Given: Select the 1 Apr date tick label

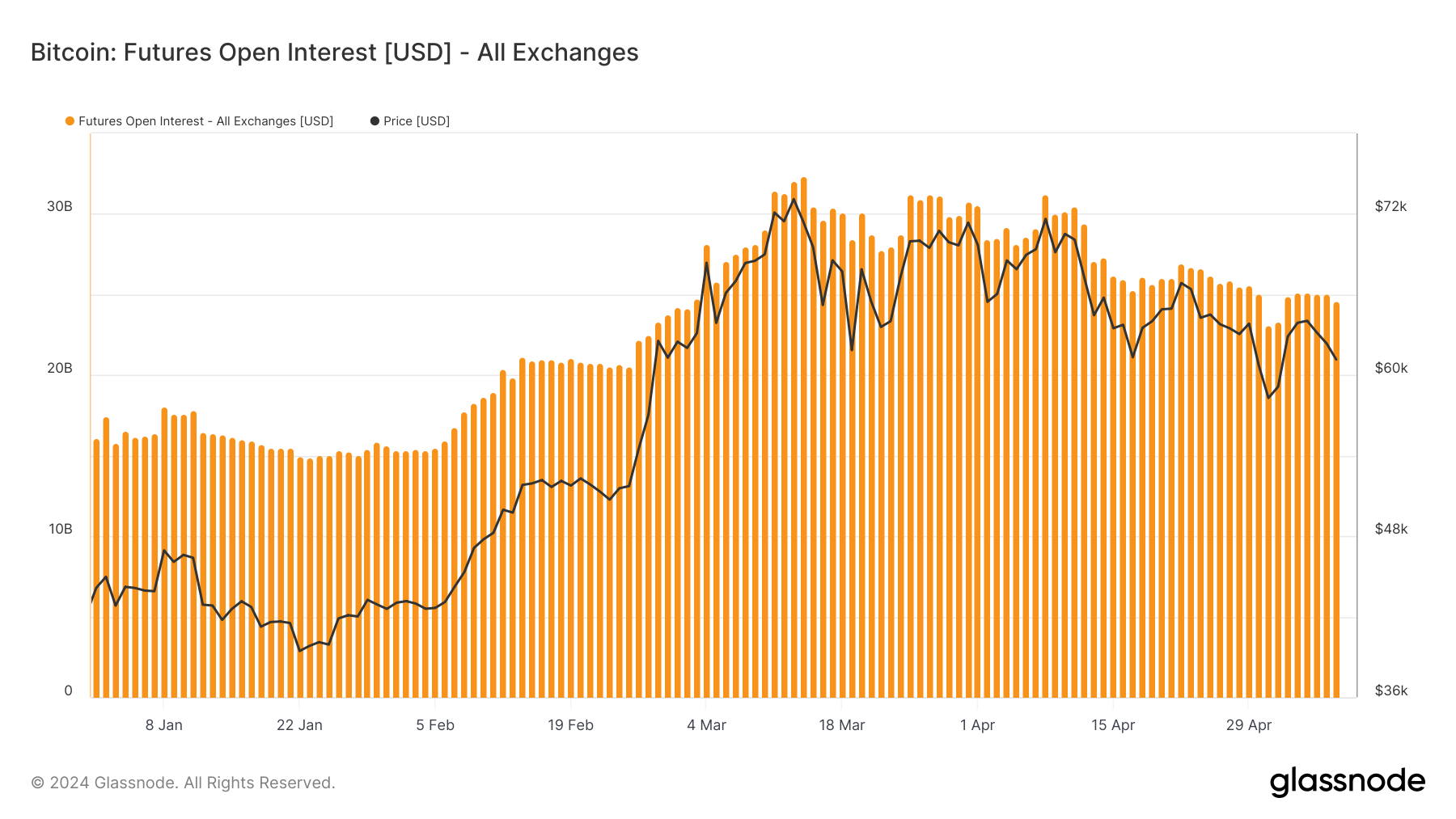Looking at the screenshot, I should 977,725.
